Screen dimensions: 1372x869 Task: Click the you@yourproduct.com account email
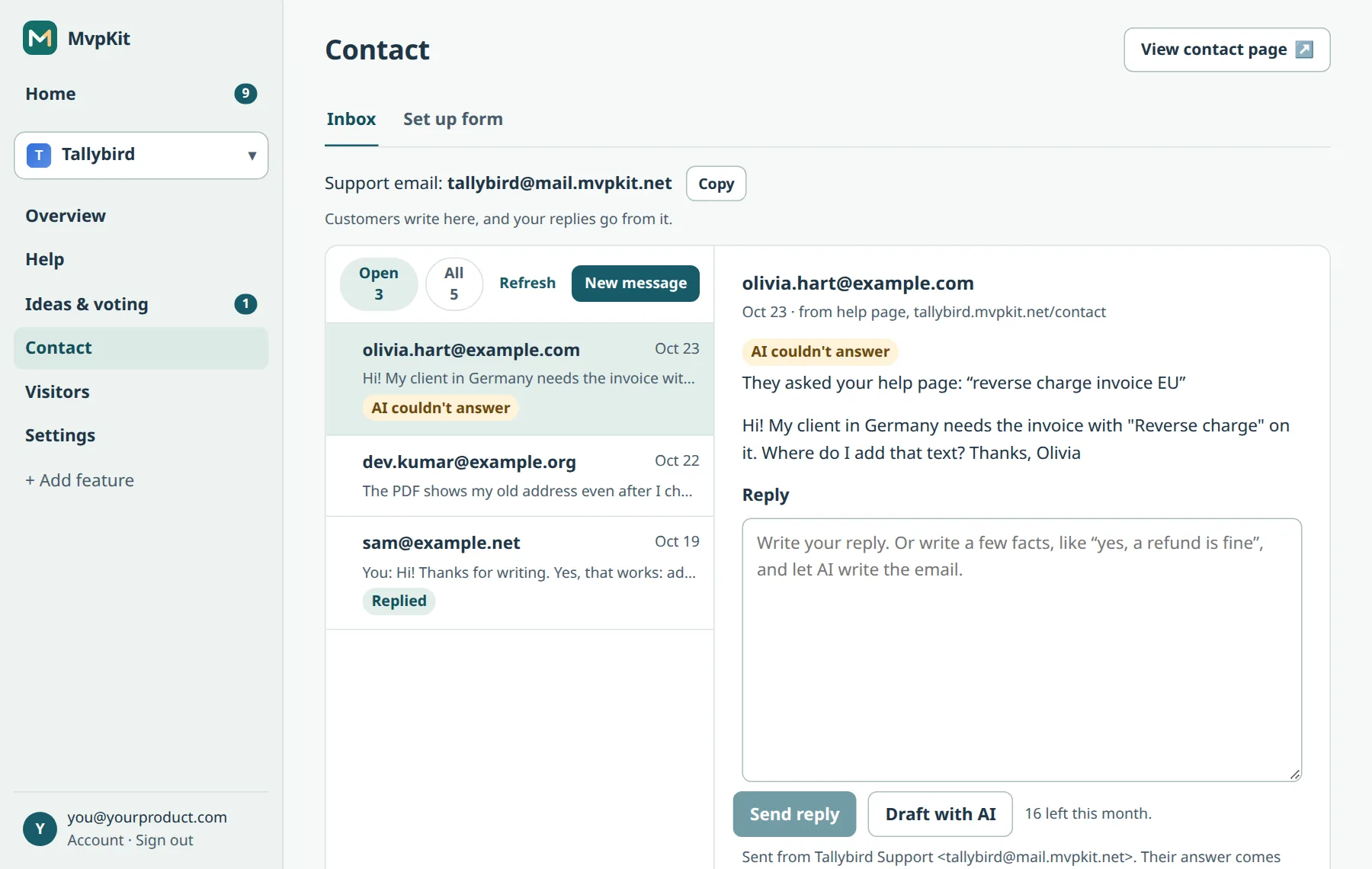click(x=147, y=817)
